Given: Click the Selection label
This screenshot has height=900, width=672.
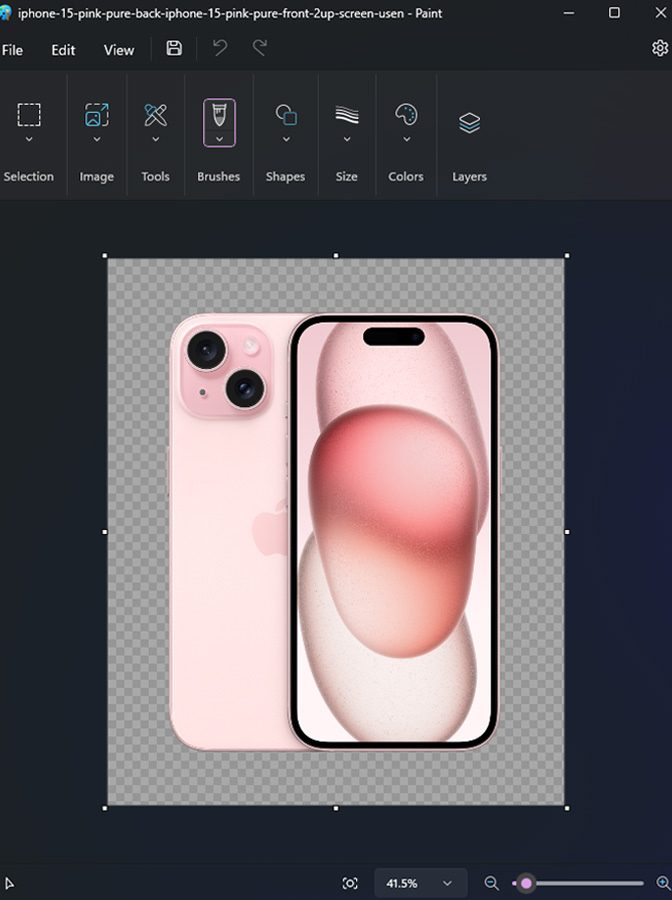Looking at the screenshot, I should tap(29, 176).
